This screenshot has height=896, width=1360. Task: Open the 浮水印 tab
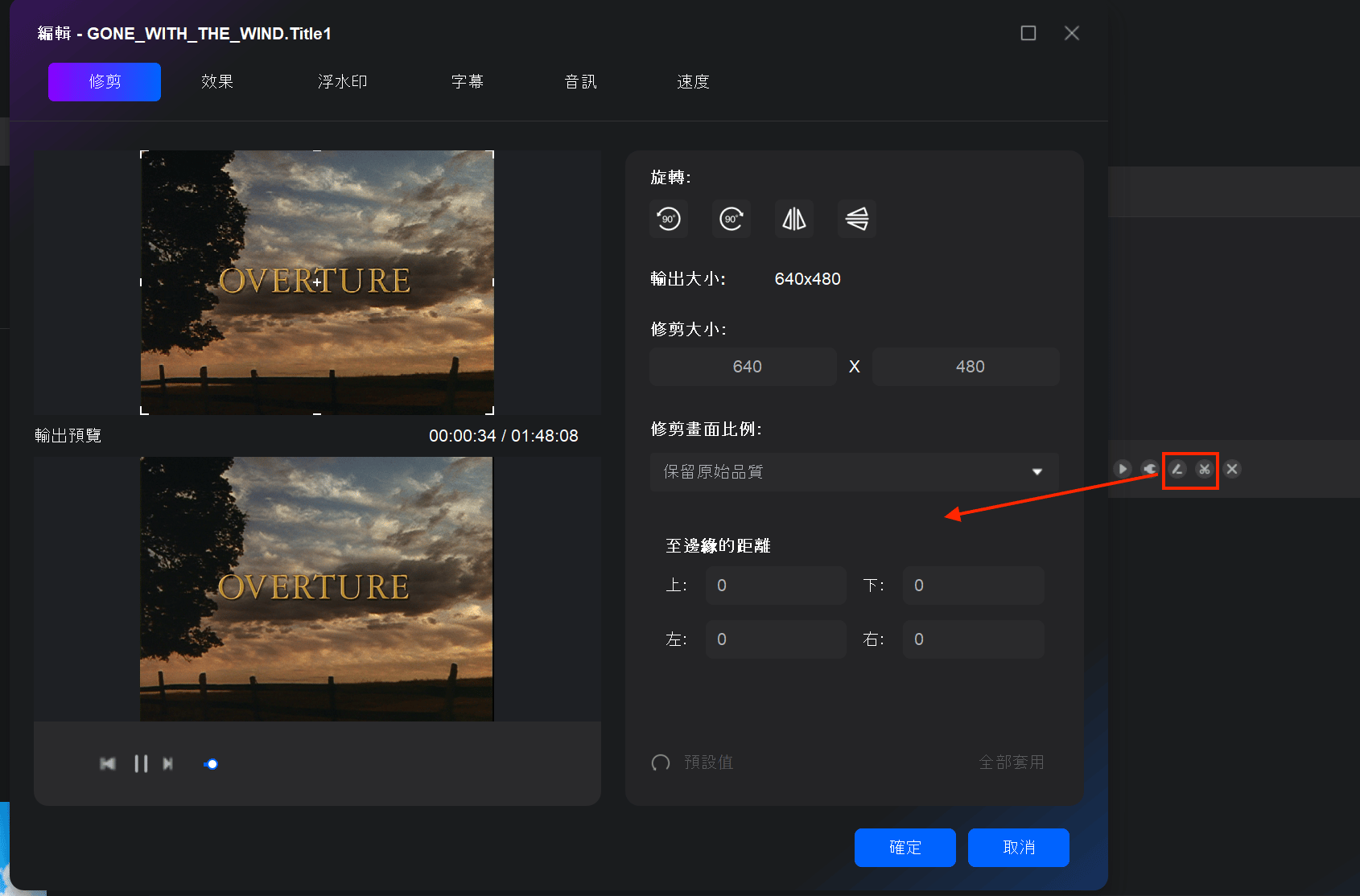pyautogui.click(x=343, y=82)
